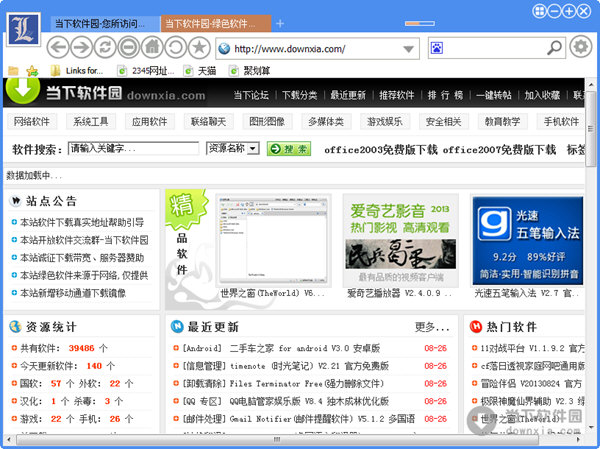Click the green 搜索 button

pyautogui.click(x=289, y=149)
